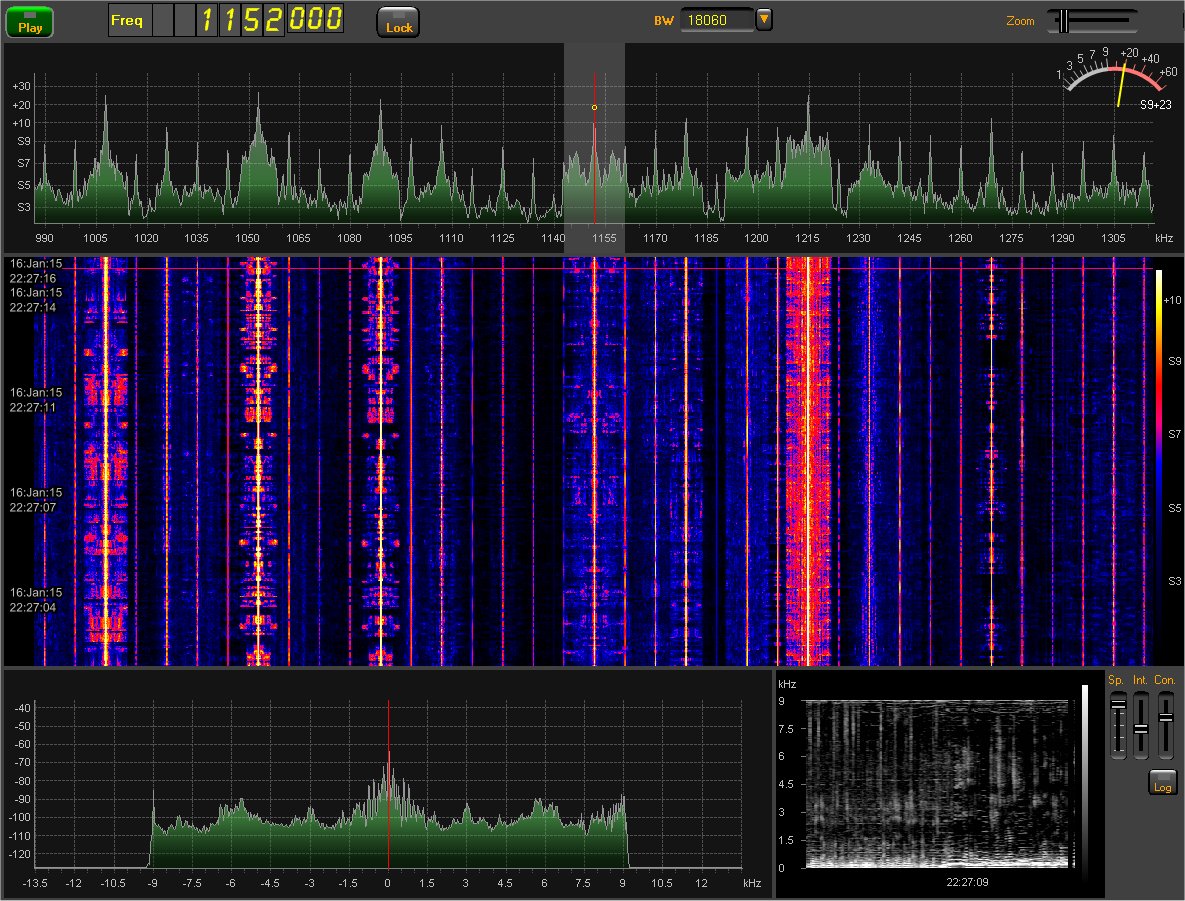Click the Int. intensity slider handle
Screen dimensions: 1185x901
(1141, 728)
